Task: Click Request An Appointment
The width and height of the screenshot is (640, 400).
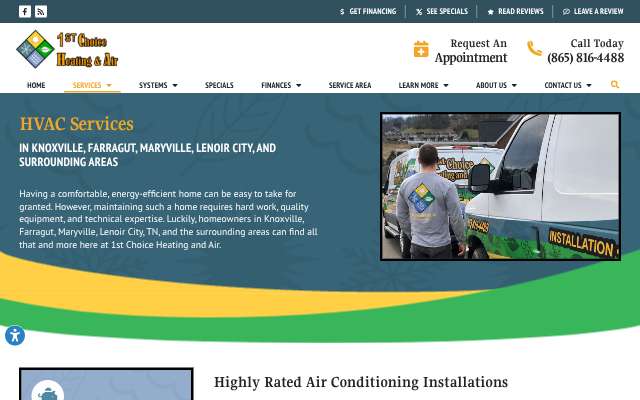Action: point(471,51)
